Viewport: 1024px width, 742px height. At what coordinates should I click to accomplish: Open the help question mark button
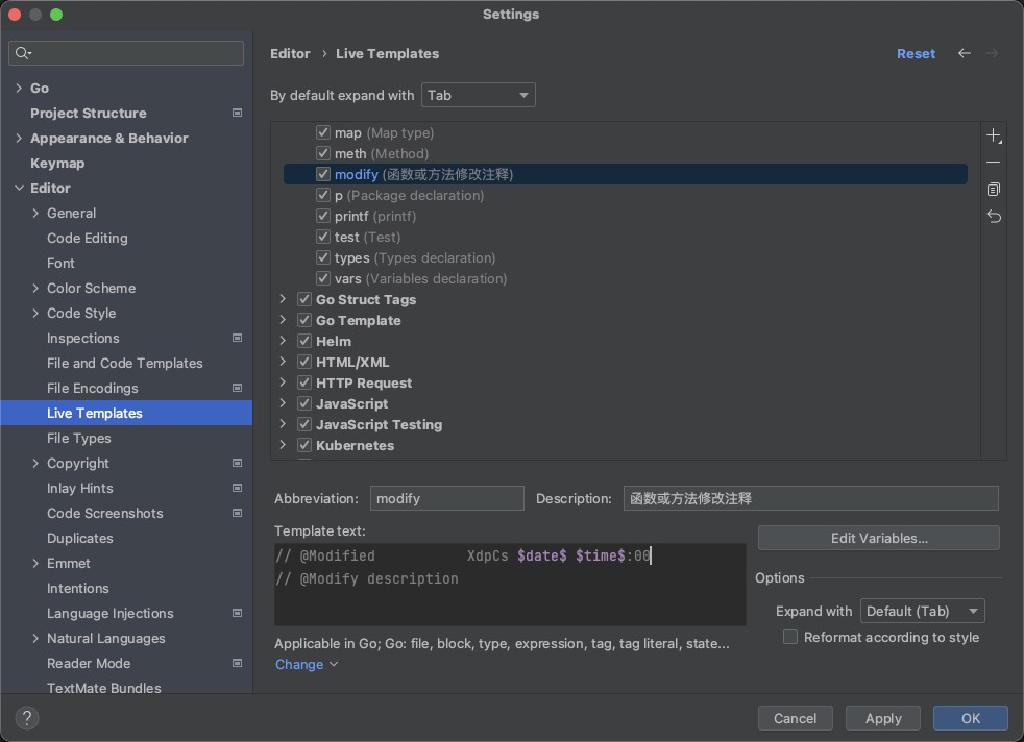coord(27,717)
